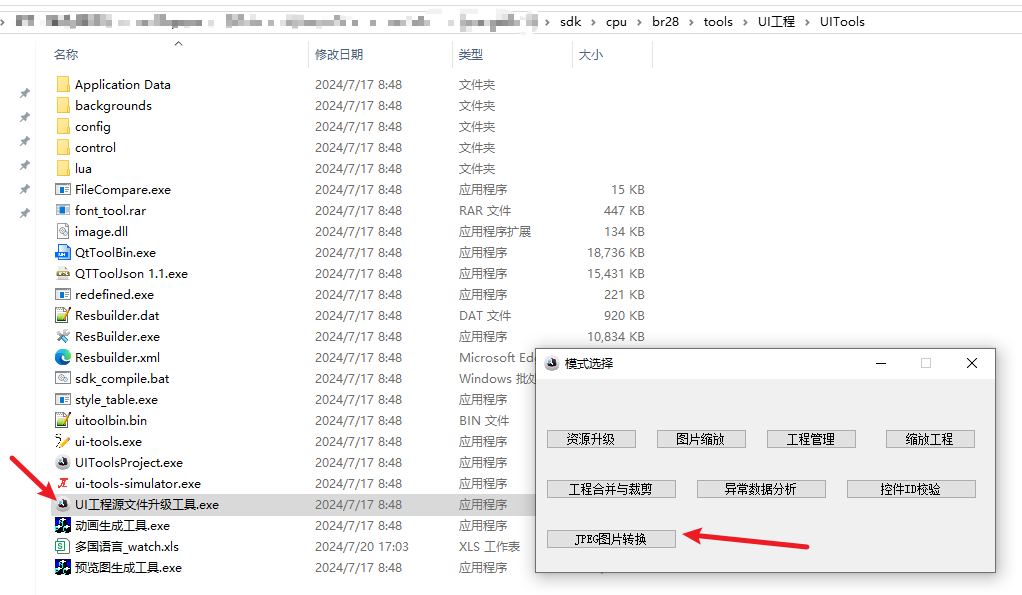Viewport: 1022px width, 595px height.
Task: Click the 缩放工程 button
Action: [x=930, y=439]
